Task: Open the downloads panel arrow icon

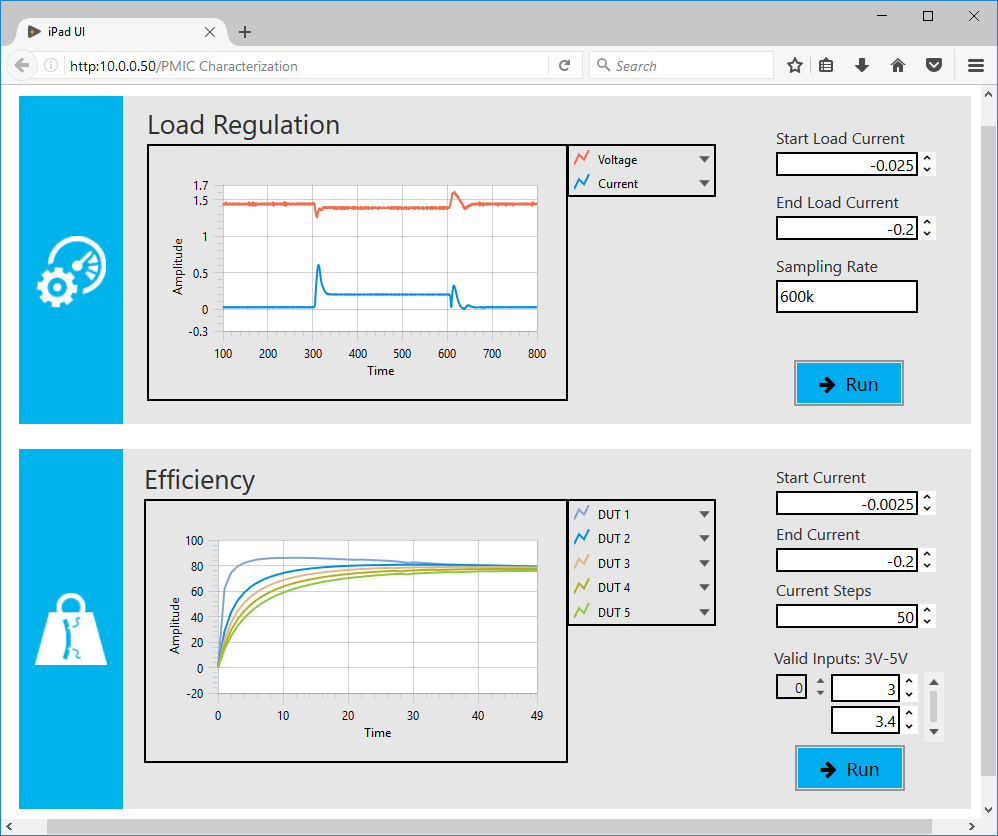Action: [862, 65]
